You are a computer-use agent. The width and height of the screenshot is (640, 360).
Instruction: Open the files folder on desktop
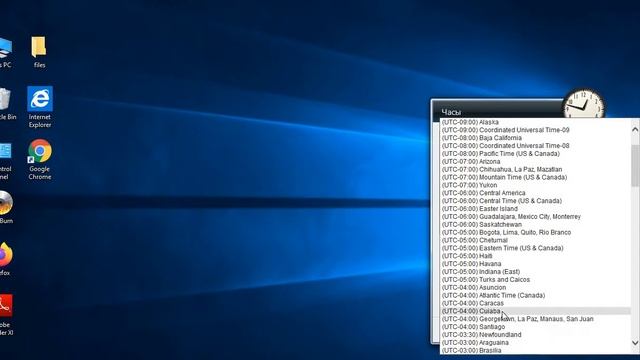(39, 51)
